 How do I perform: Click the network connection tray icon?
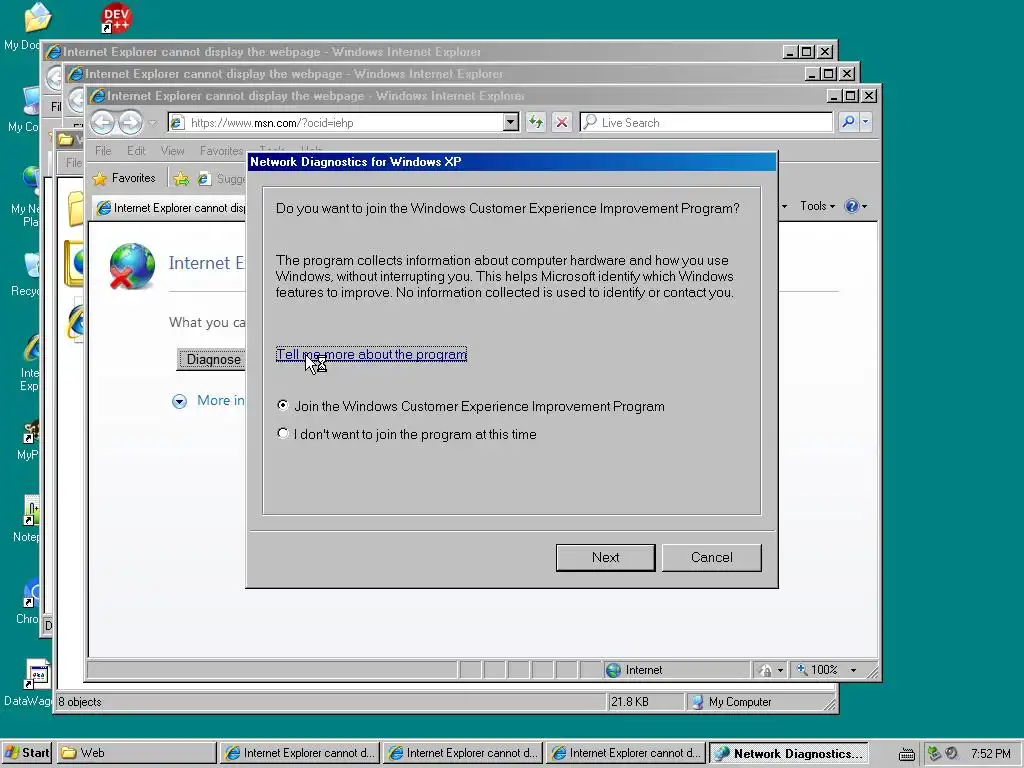[935, 754]
